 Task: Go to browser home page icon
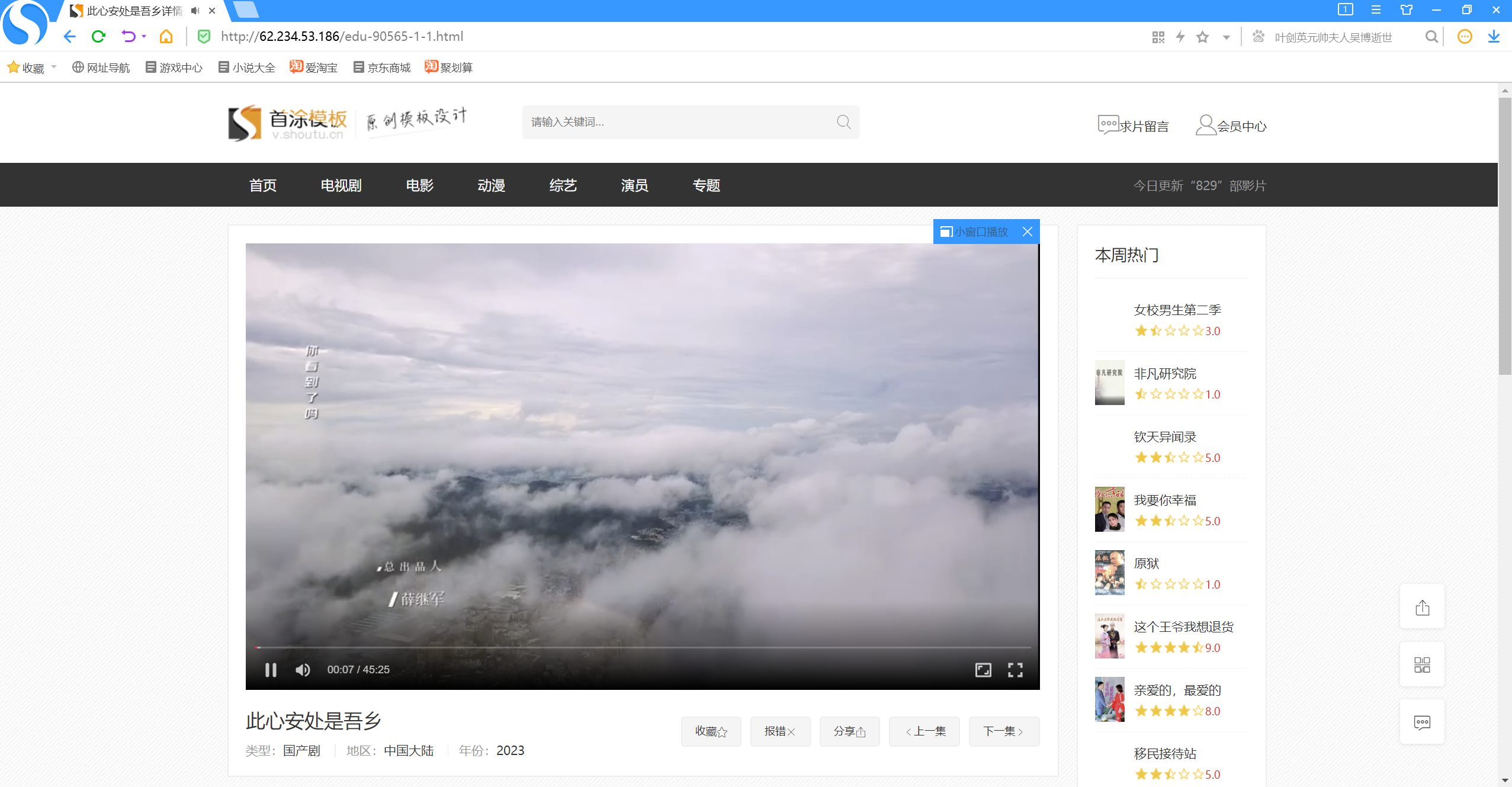[x=166, y=37]
